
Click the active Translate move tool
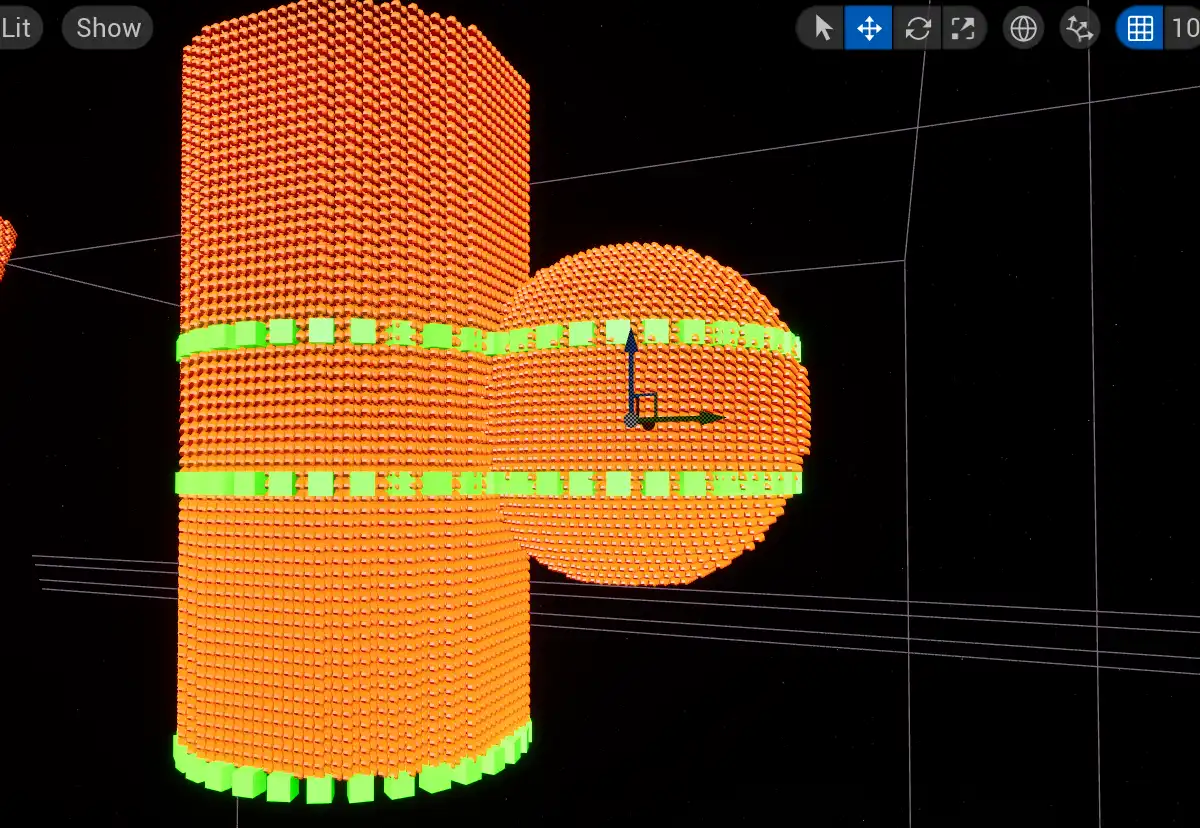tap(869, 28)
